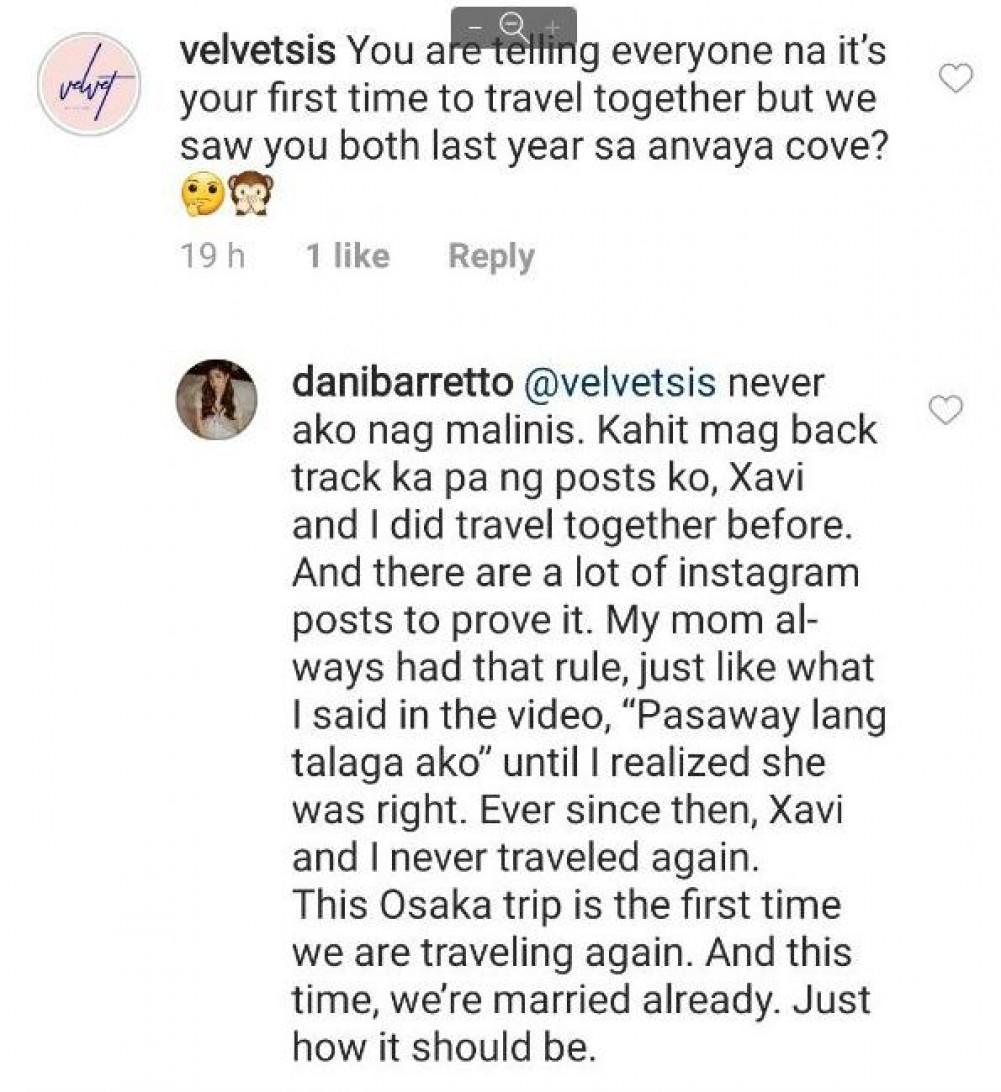Open the velvetsis profile picture
The height and width of the screenshot is (1092, 1001).
pyautogui.click(x=86, y=84)
